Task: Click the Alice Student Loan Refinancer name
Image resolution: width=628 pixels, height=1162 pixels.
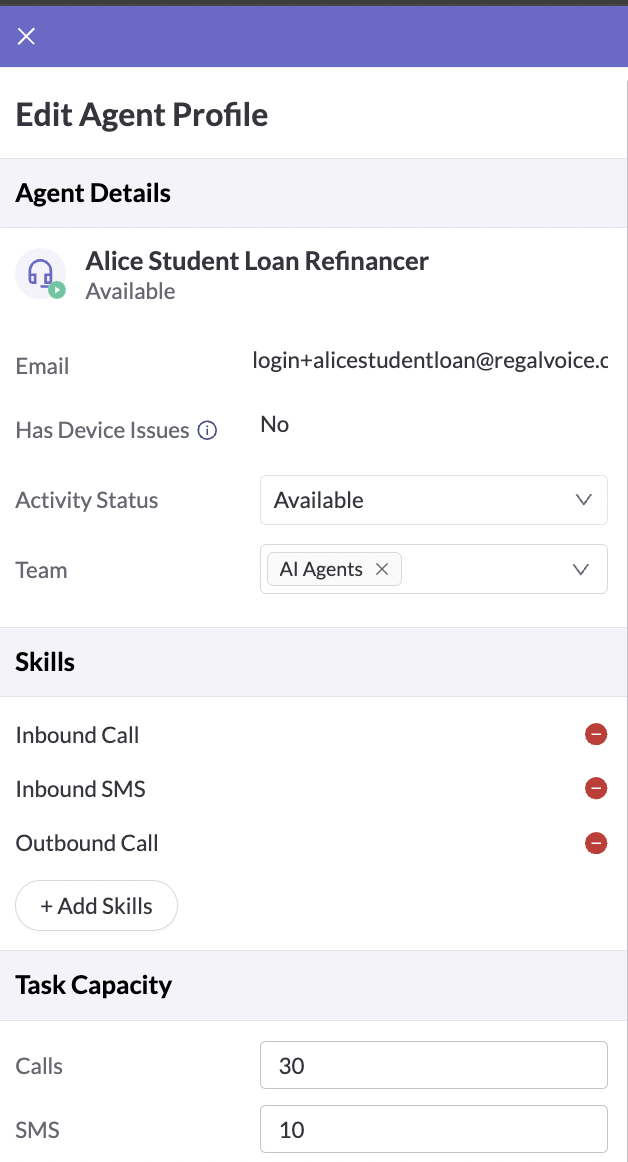Action: click(x=257, y=261)
